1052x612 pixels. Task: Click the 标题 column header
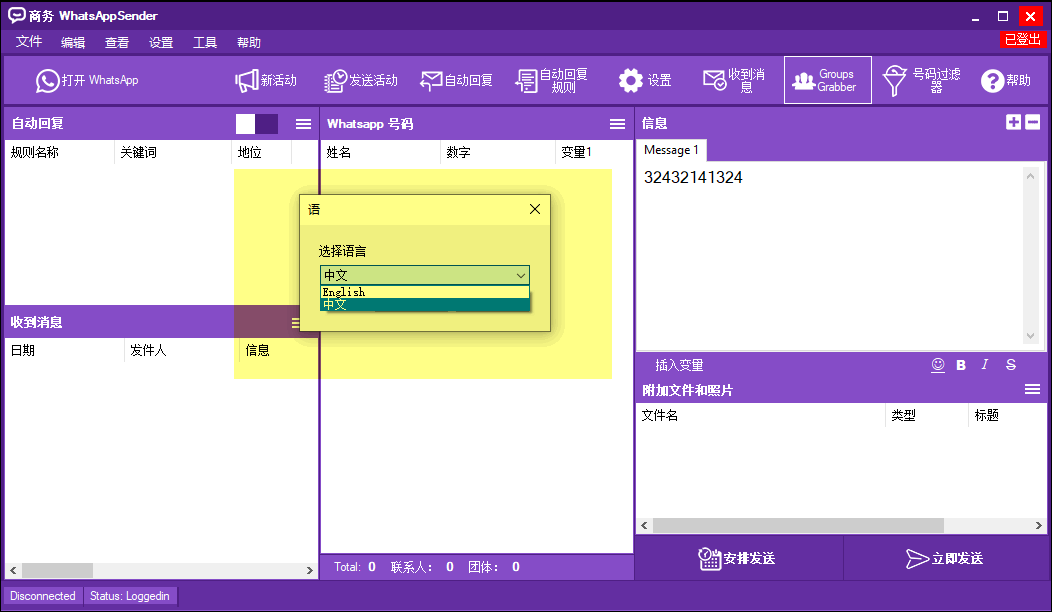(1008, 415)
